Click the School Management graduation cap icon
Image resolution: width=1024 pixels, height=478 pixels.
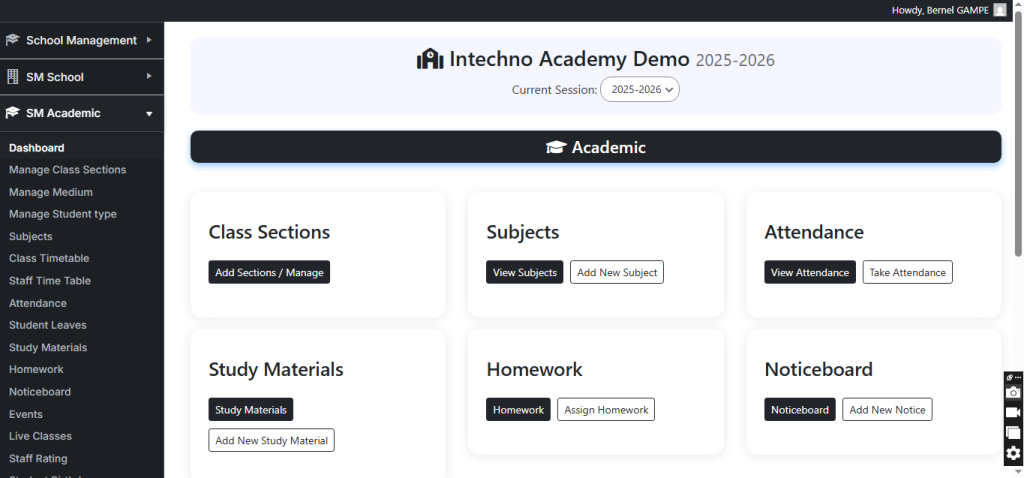[x=13, y=40]
